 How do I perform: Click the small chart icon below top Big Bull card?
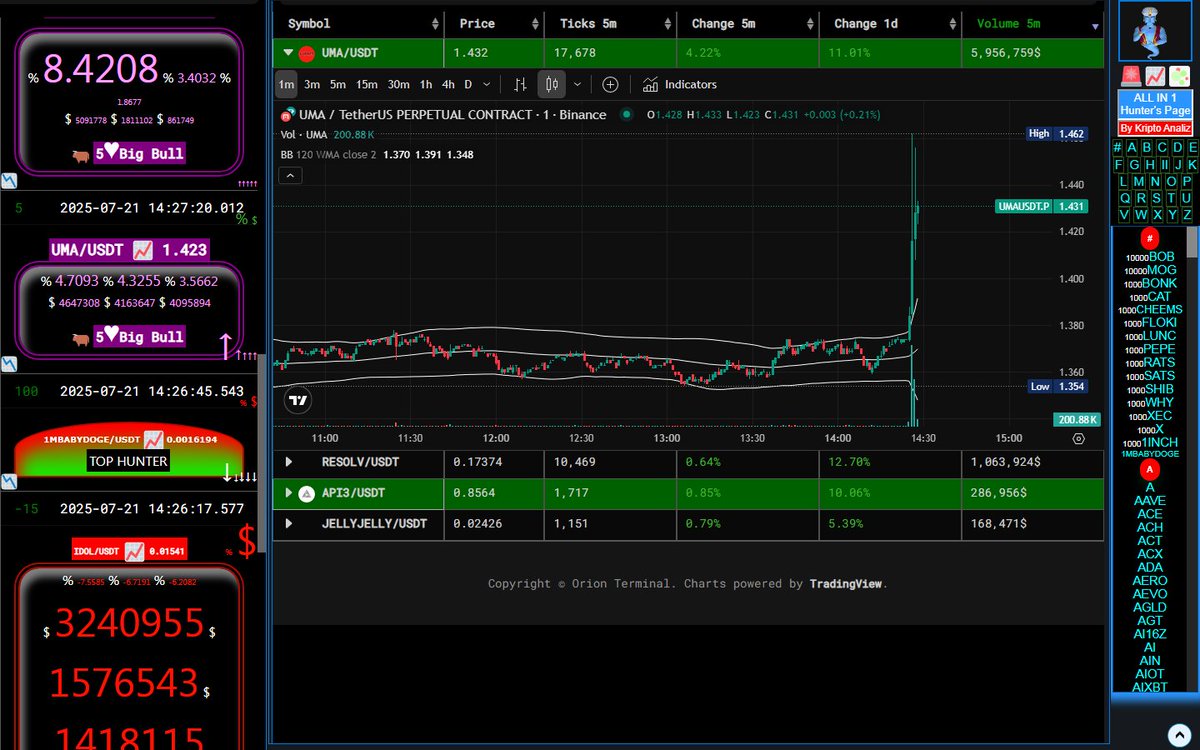(x=8, y=181)
